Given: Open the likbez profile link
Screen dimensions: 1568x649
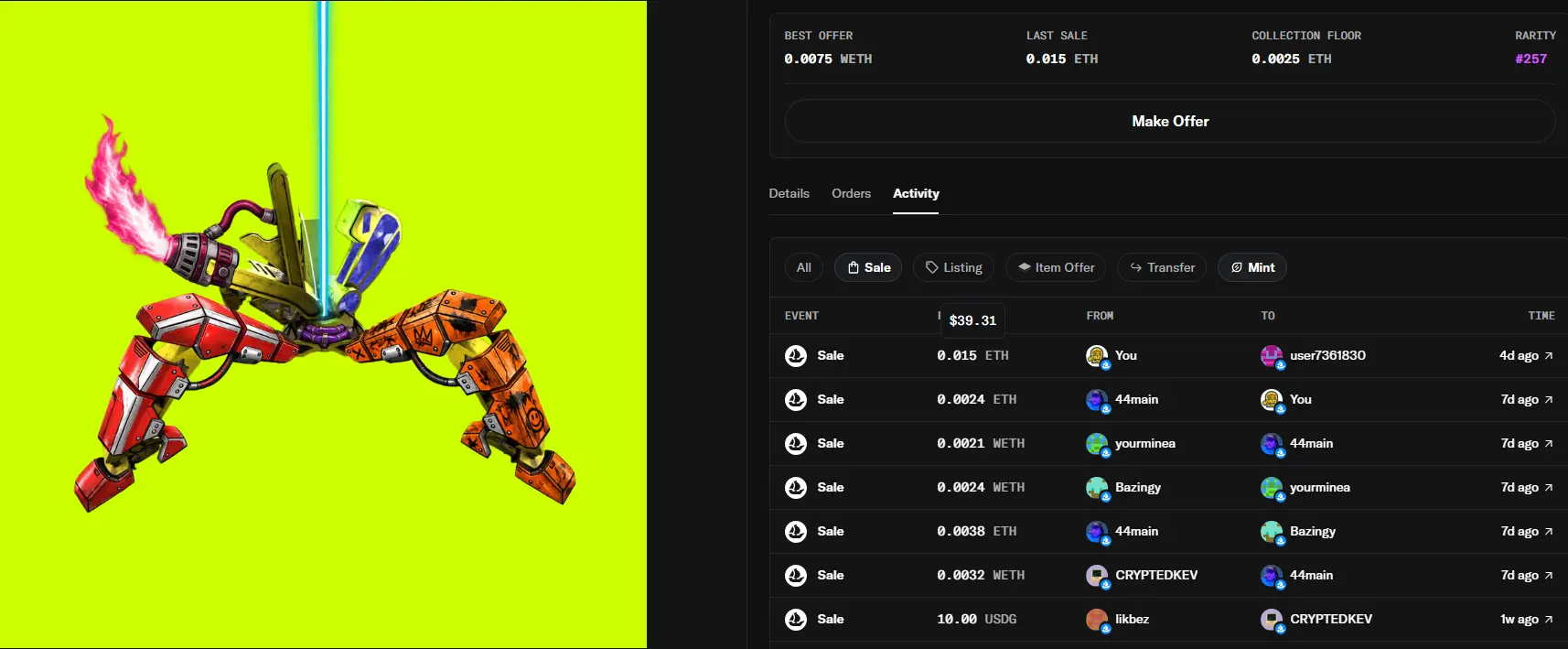Looking at the screenshot, I should [x=1133, y=620].
